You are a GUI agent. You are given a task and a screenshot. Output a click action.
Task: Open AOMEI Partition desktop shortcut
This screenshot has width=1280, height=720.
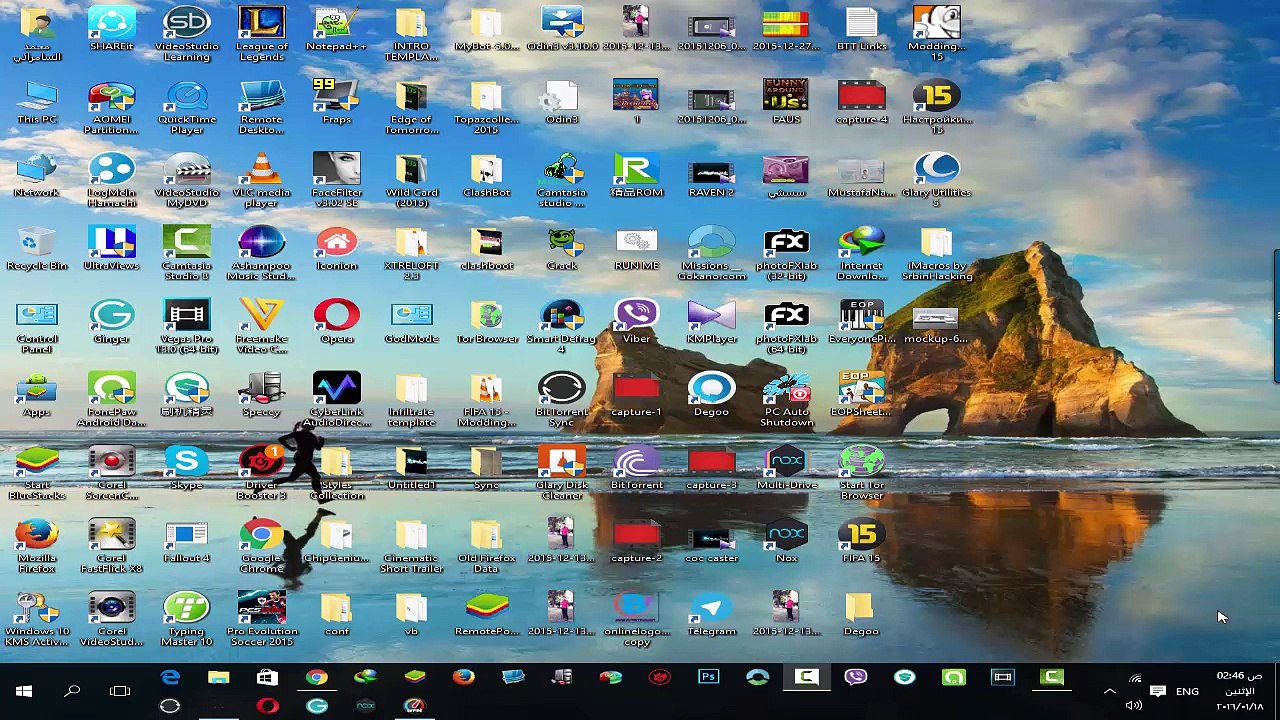pos(111,108)
